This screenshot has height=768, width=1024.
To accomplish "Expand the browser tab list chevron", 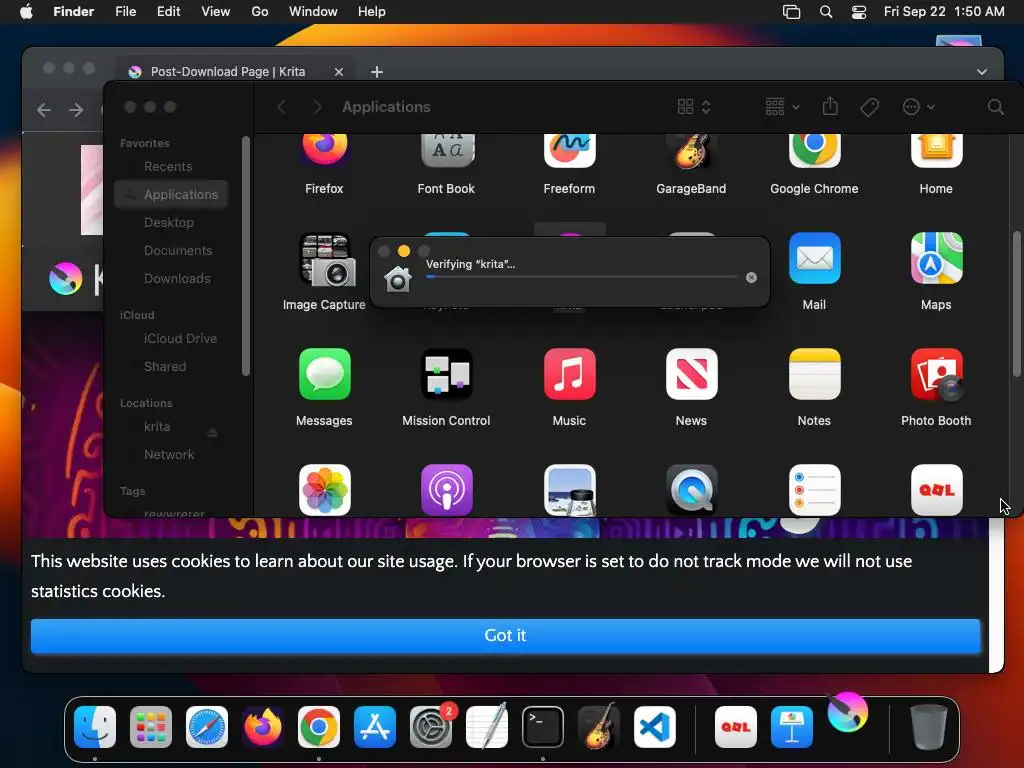I will (x=982, y=72).
